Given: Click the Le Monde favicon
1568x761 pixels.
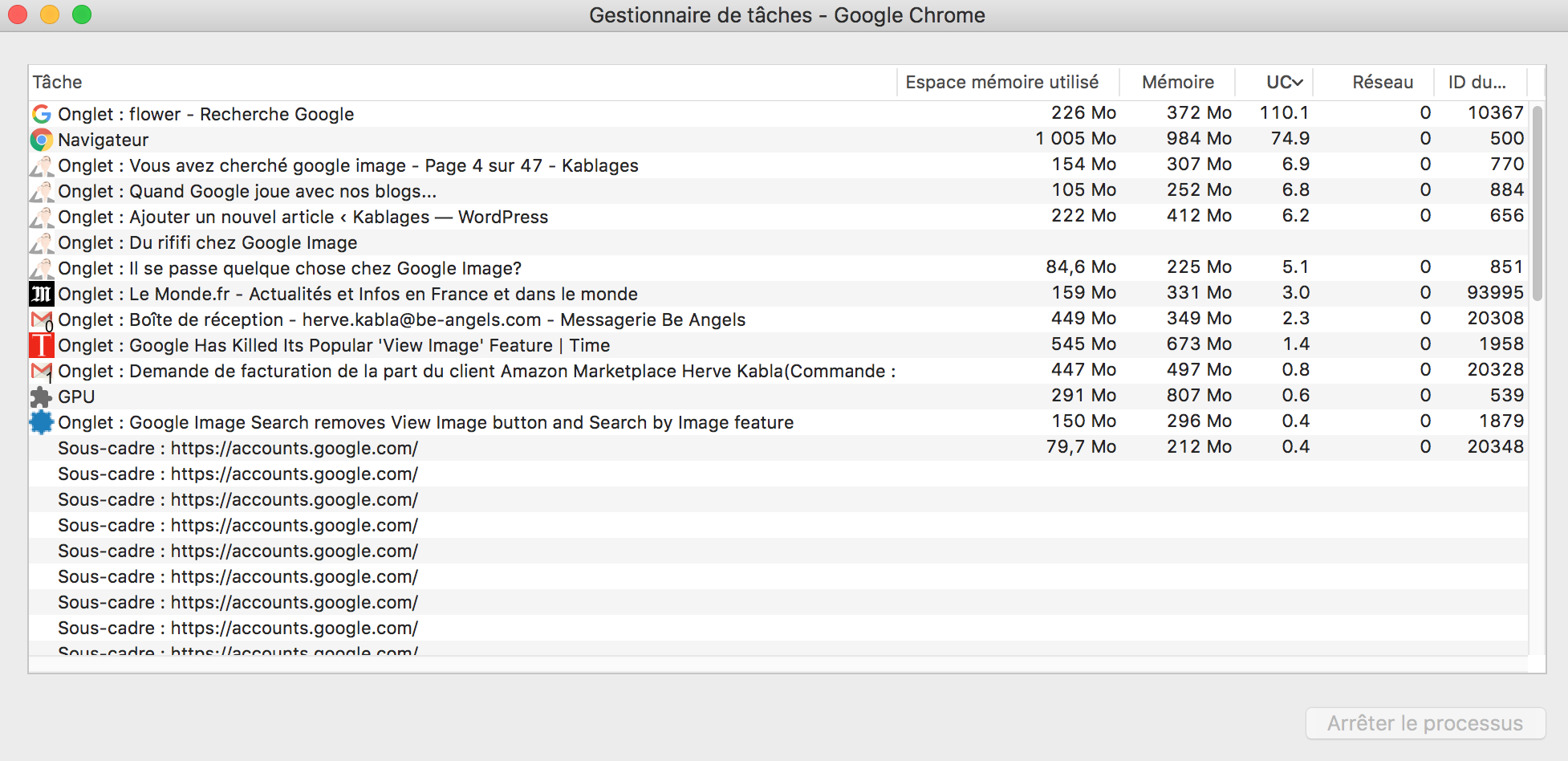Looking at the screenshot, I should [42, 294].
